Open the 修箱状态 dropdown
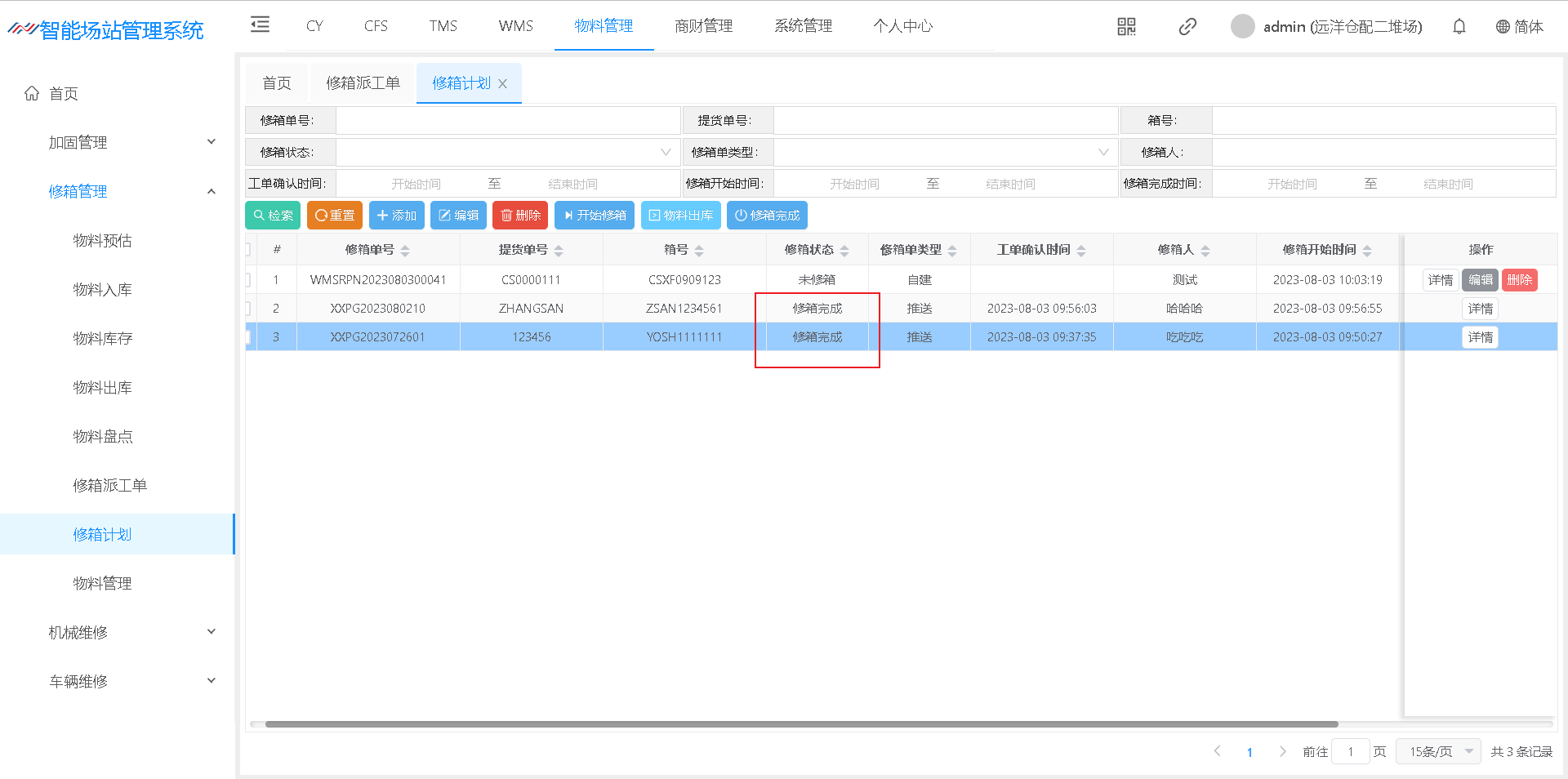The width and height of the screenshot is (1568, 779). point(508,153)
